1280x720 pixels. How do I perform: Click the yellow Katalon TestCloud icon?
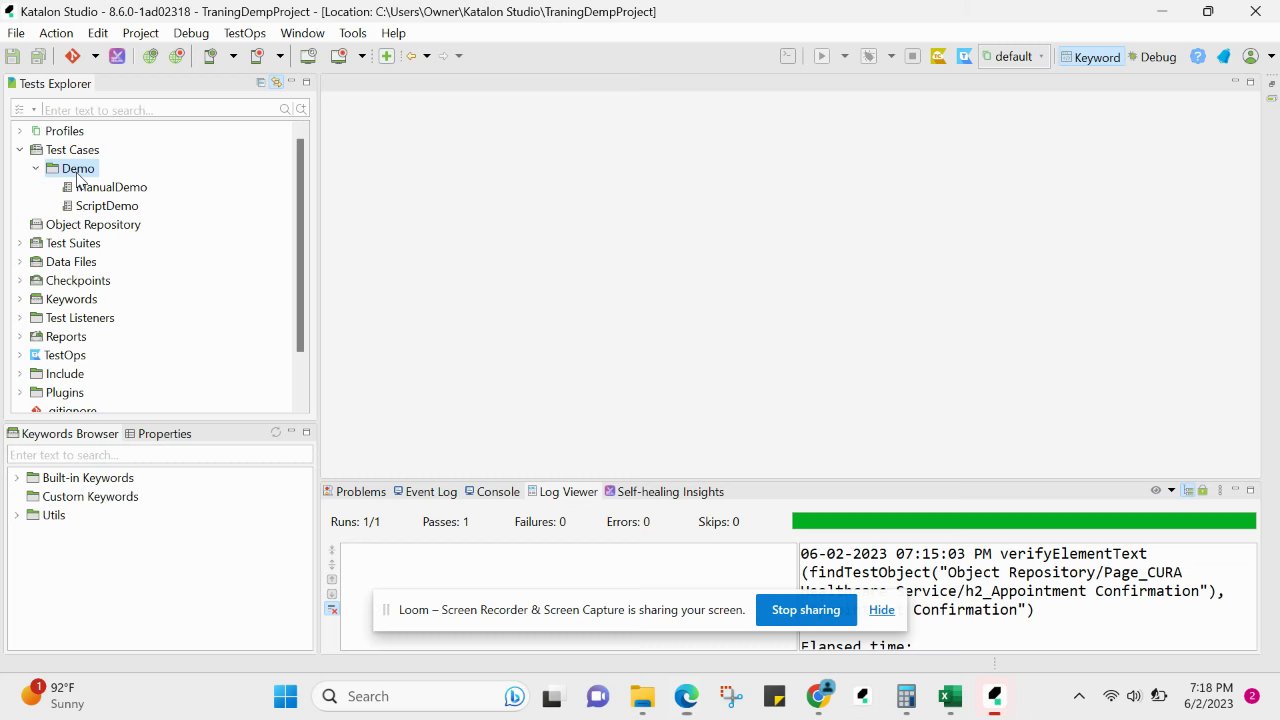point(938,56)
